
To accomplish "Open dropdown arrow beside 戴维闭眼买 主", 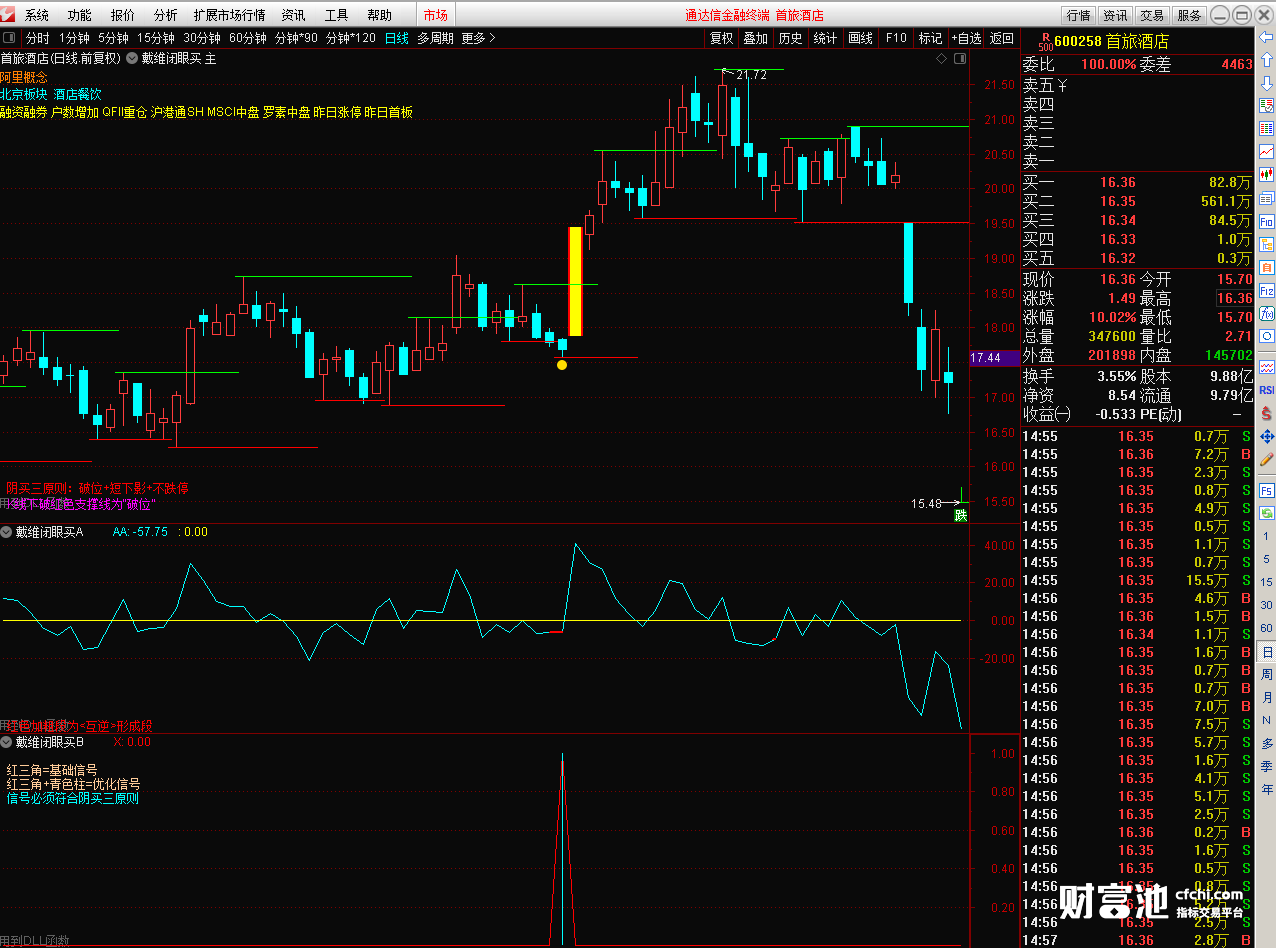I will coord(133,59).
